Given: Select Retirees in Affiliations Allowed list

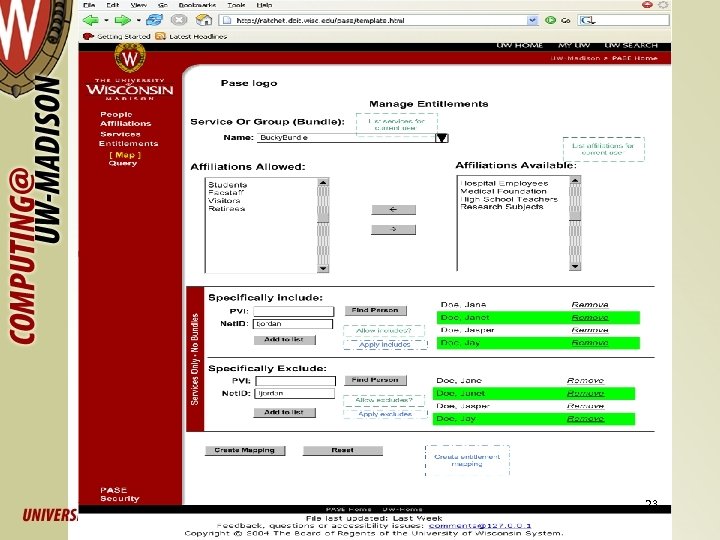Looking at the screenshot, I should (x=226, y=208).
